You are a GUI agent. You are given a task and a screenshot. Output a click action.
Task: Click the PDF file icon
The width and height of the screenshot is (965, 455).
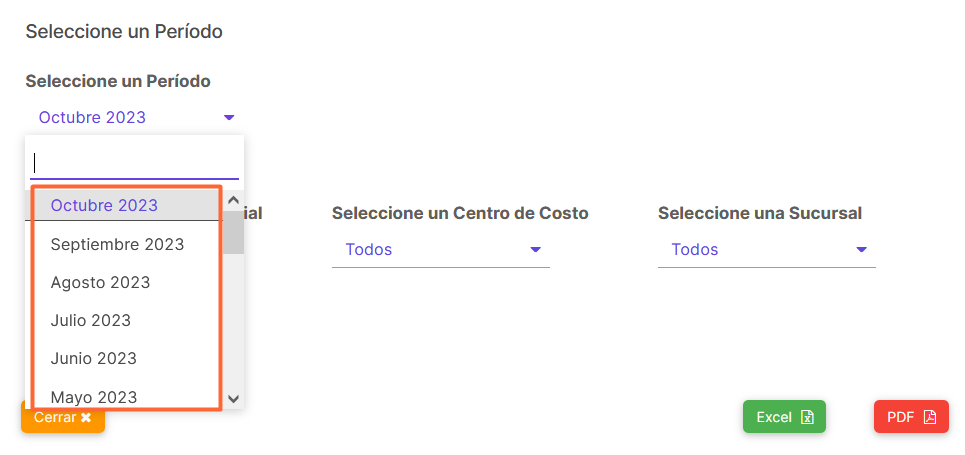point(929,417)
